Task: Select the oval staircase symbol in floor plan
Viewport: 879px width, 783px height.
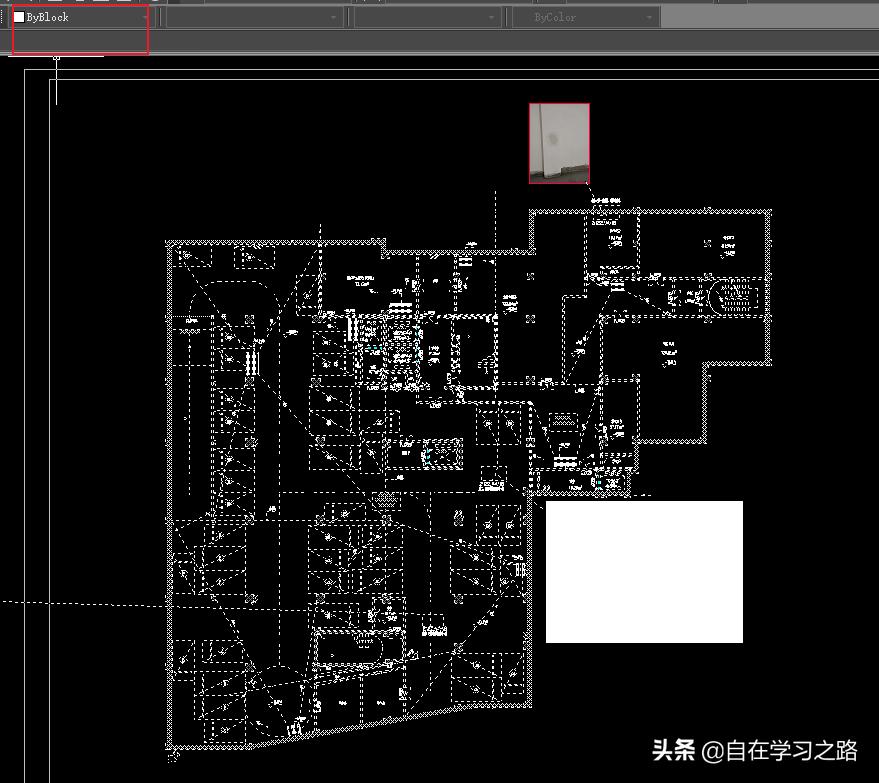Action: pos(734,296)
